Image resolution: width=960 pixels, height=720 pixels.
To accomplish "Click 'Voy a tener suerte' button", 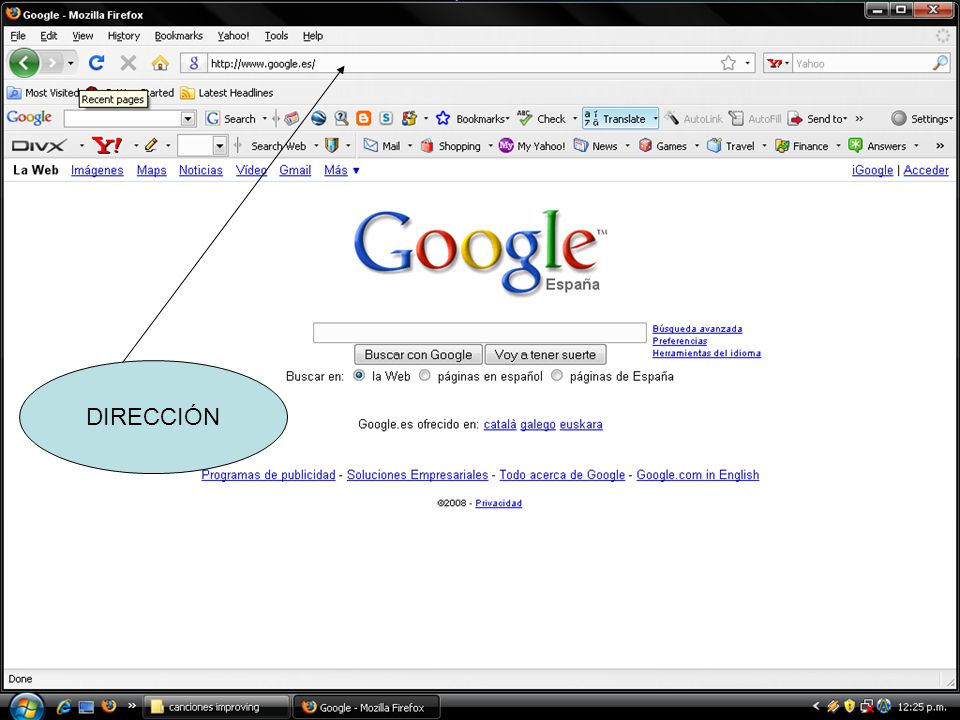I will (x=545, y=354).
